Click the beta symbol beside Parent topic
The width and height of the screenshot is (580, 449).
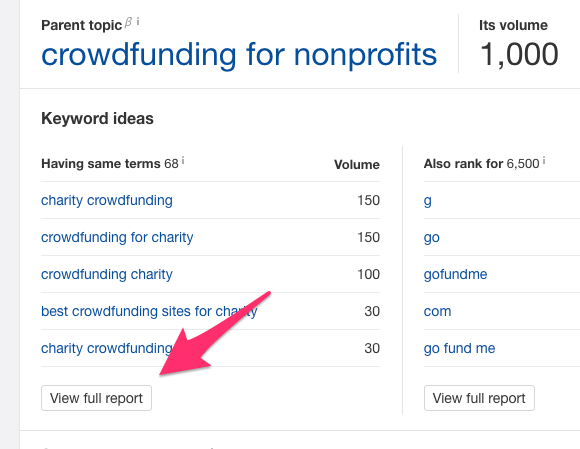tap(128, 23)
